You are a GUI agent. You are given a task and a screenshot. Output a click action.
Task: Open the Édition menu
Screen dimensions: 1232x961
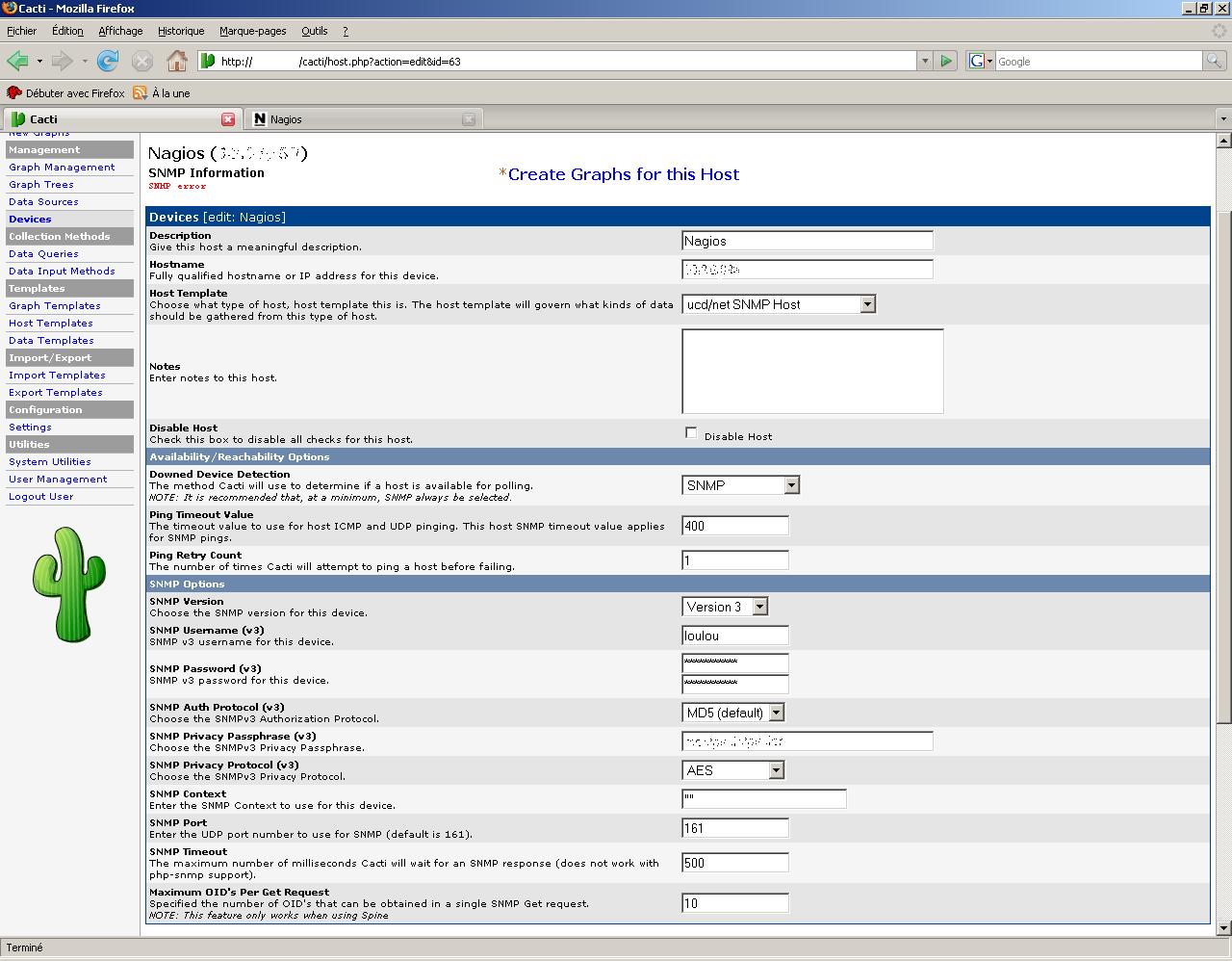67,31
